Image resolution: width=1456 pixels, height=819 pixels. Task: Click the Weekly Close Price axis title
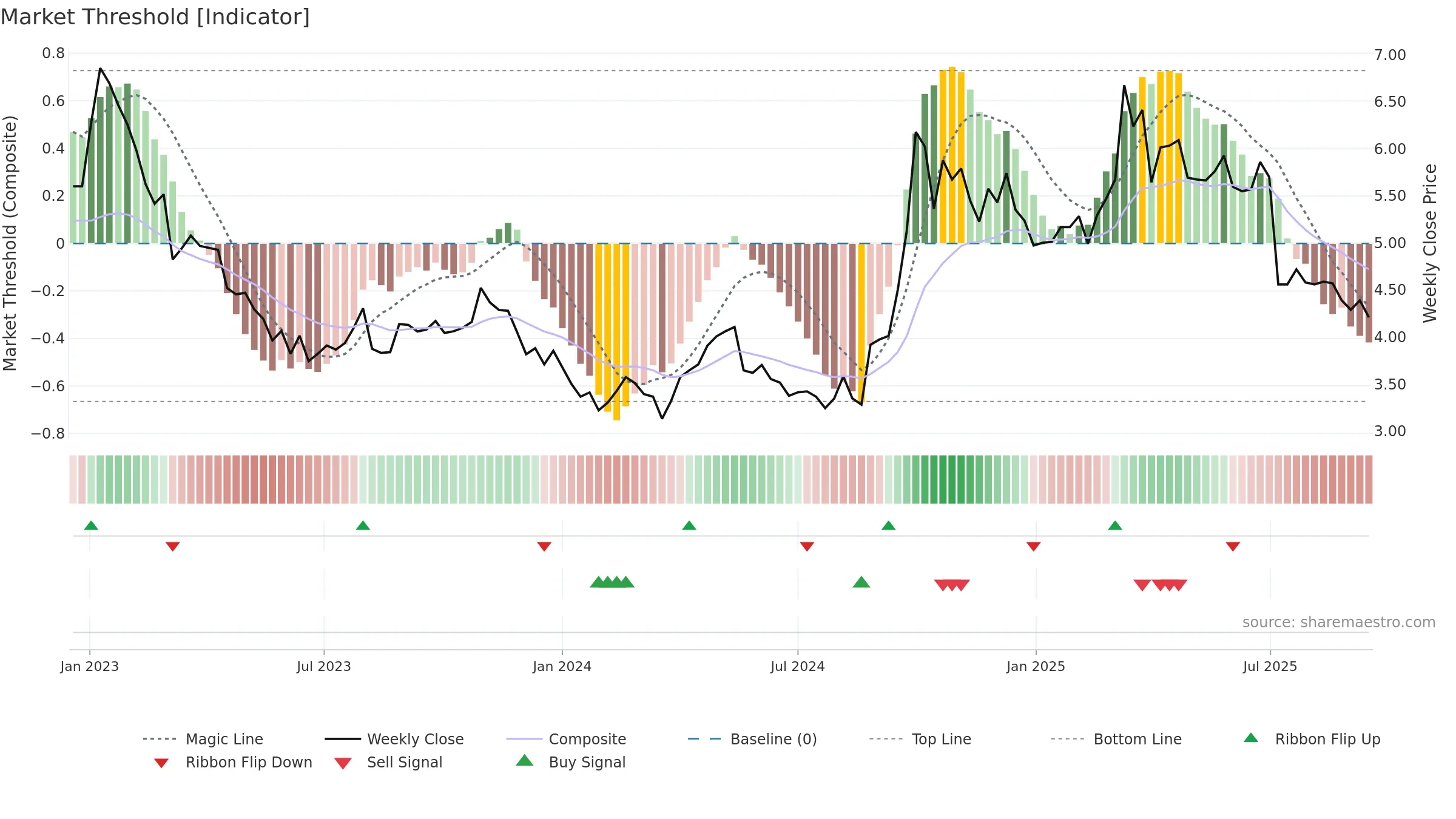point(1431,243)
